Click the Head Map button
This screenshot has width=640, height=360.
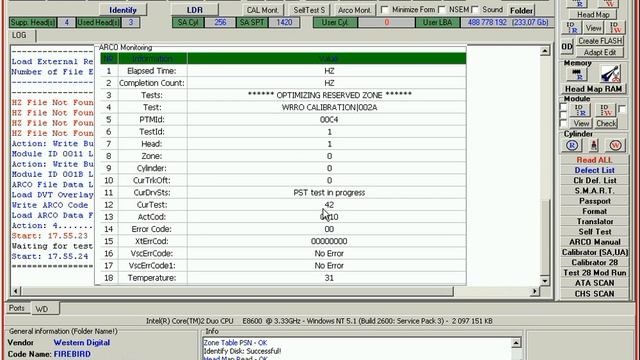coord(593,15)
